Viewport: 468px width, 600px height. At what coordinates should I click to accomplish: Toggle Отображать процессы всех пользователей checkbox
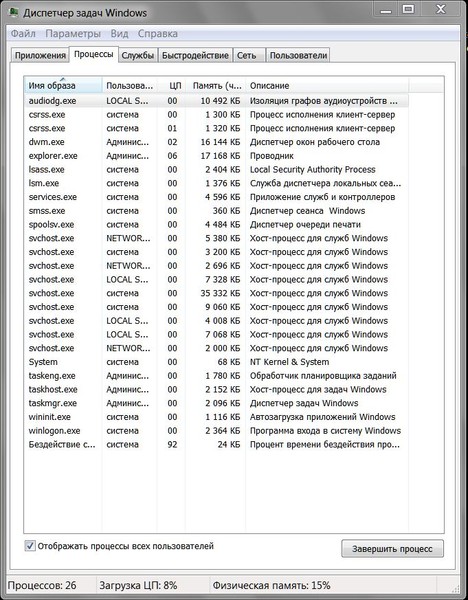point(30,546)
